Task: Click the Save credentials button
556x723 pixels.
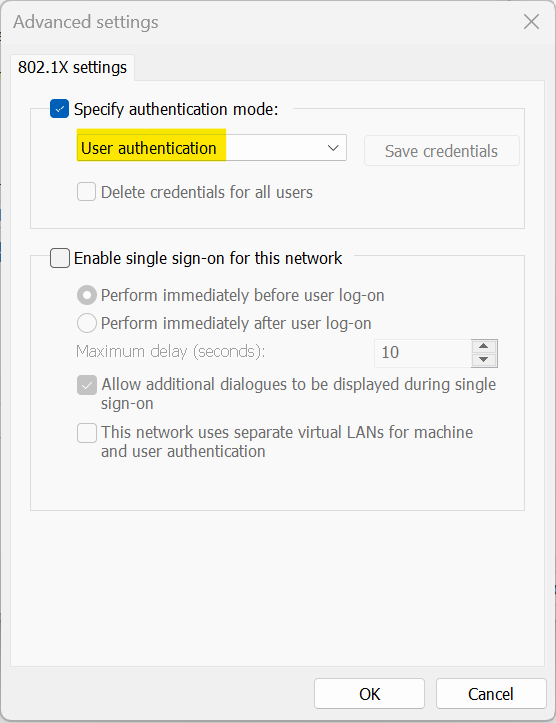Action: pyautogui.click(x=441, y=151)
